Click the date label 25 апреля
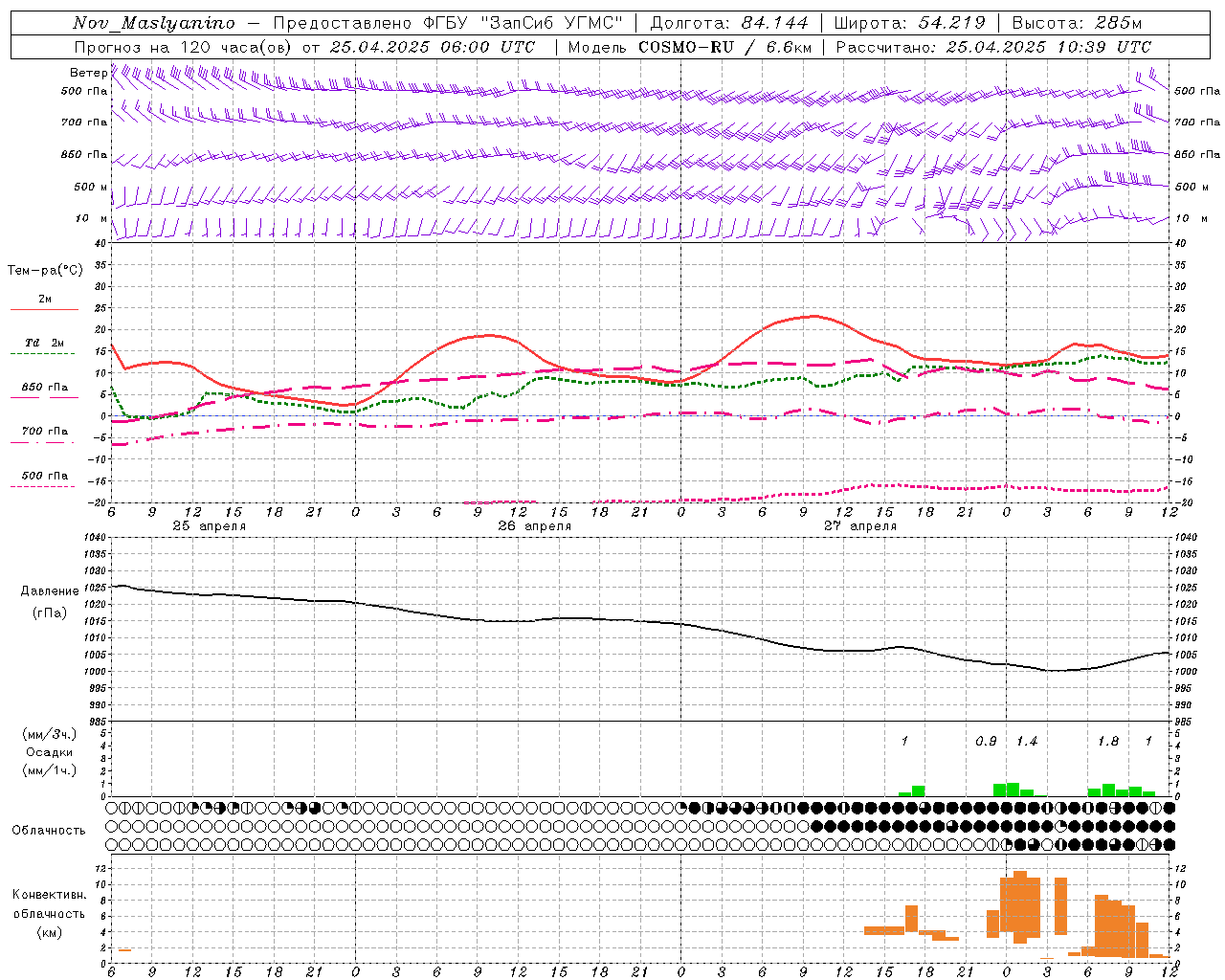The height and width of the screenshot is (980, 1225). (209, 526)
